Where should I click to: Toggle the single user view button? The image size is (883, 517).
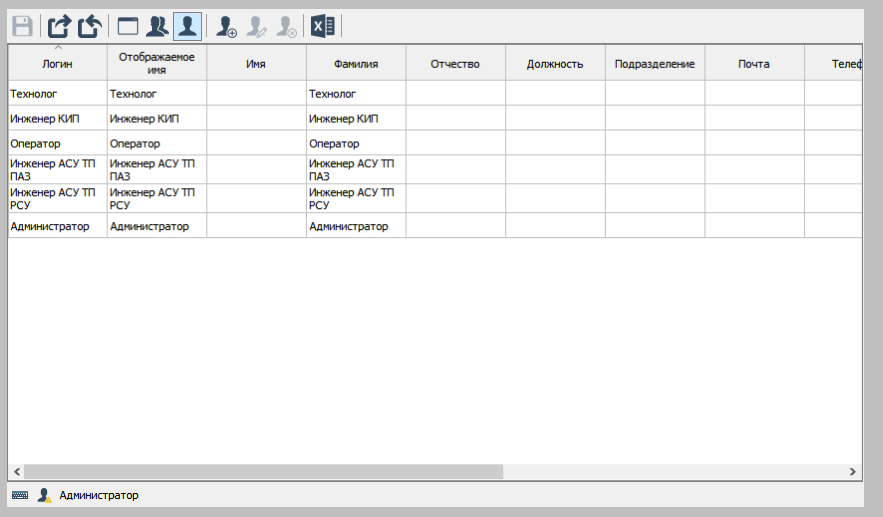tap(187, 26)
